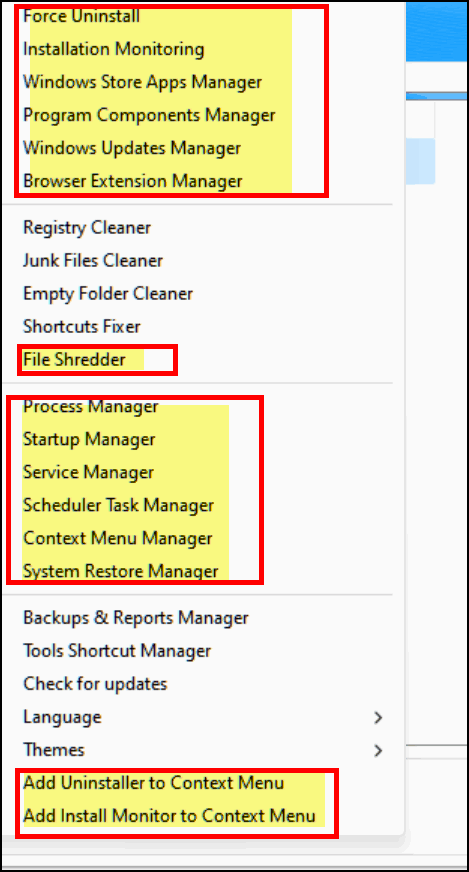Open File Shredder tool
The height and width of the screenshot is (872, 469).
(75, 360)
